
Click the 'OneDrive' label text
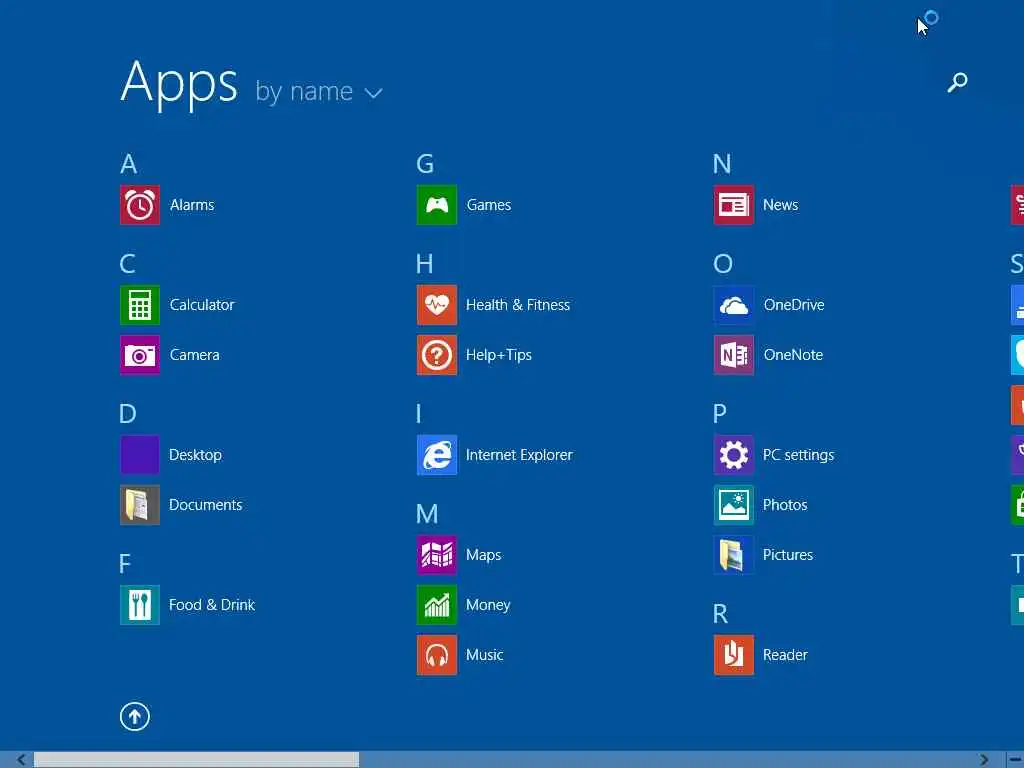coord(794,305)
